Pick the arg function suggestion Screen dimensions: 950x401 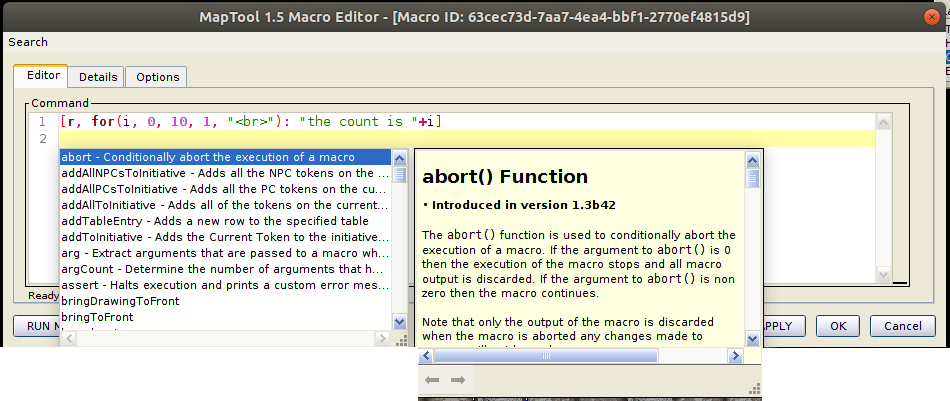[x=225, y=253]
